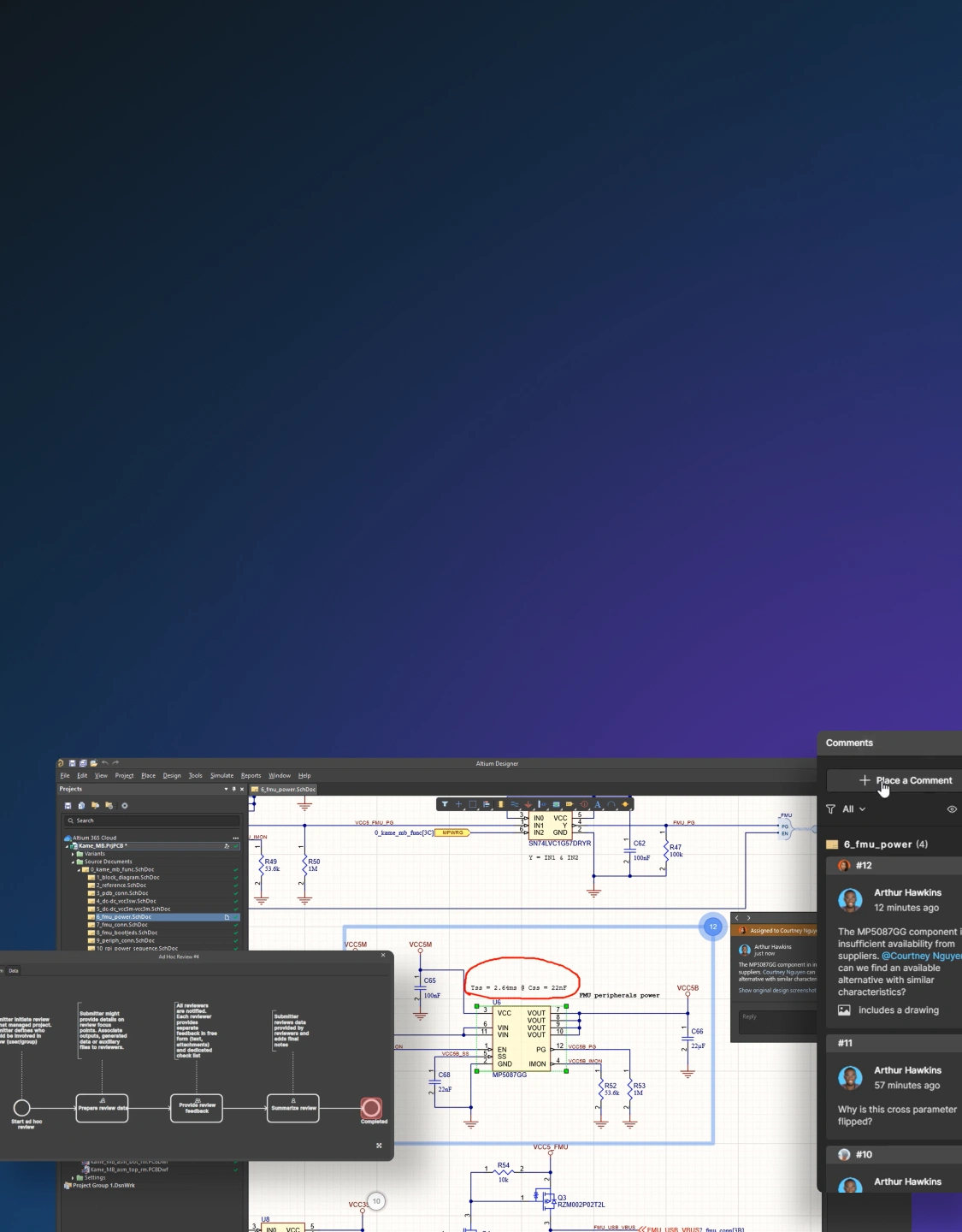The width and height of the screenshot is (962, 1232).
Task: Click the open folder icon in title bar
Action: click(x=93, y=763)
